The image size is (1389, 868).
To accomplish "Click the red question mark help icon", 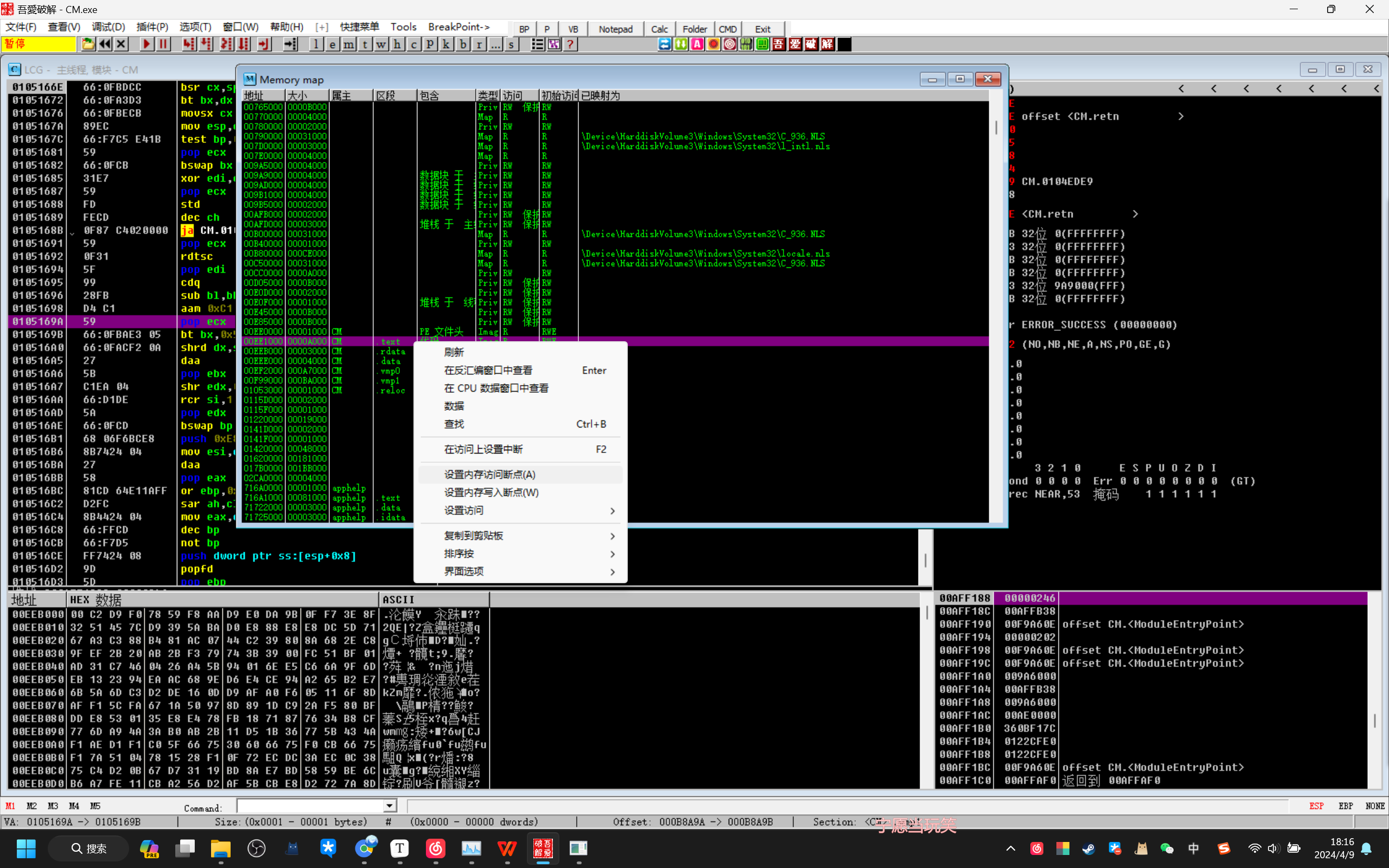I will pyautogui.click(x=570, y=44).
